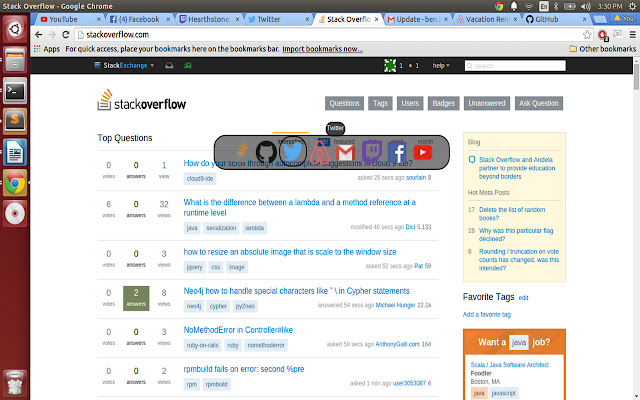Click the Tags navigation button

[x=380, y=103]
